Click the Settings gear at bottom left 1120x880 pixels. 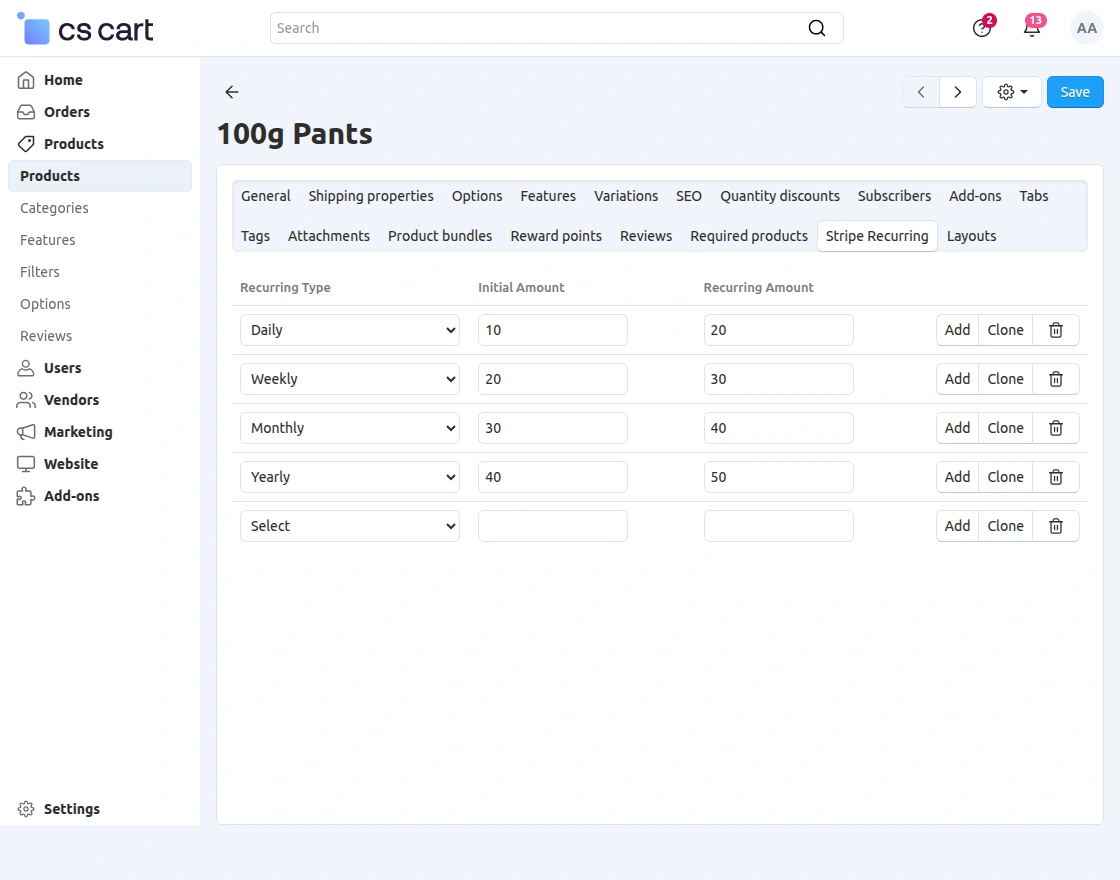27,808
